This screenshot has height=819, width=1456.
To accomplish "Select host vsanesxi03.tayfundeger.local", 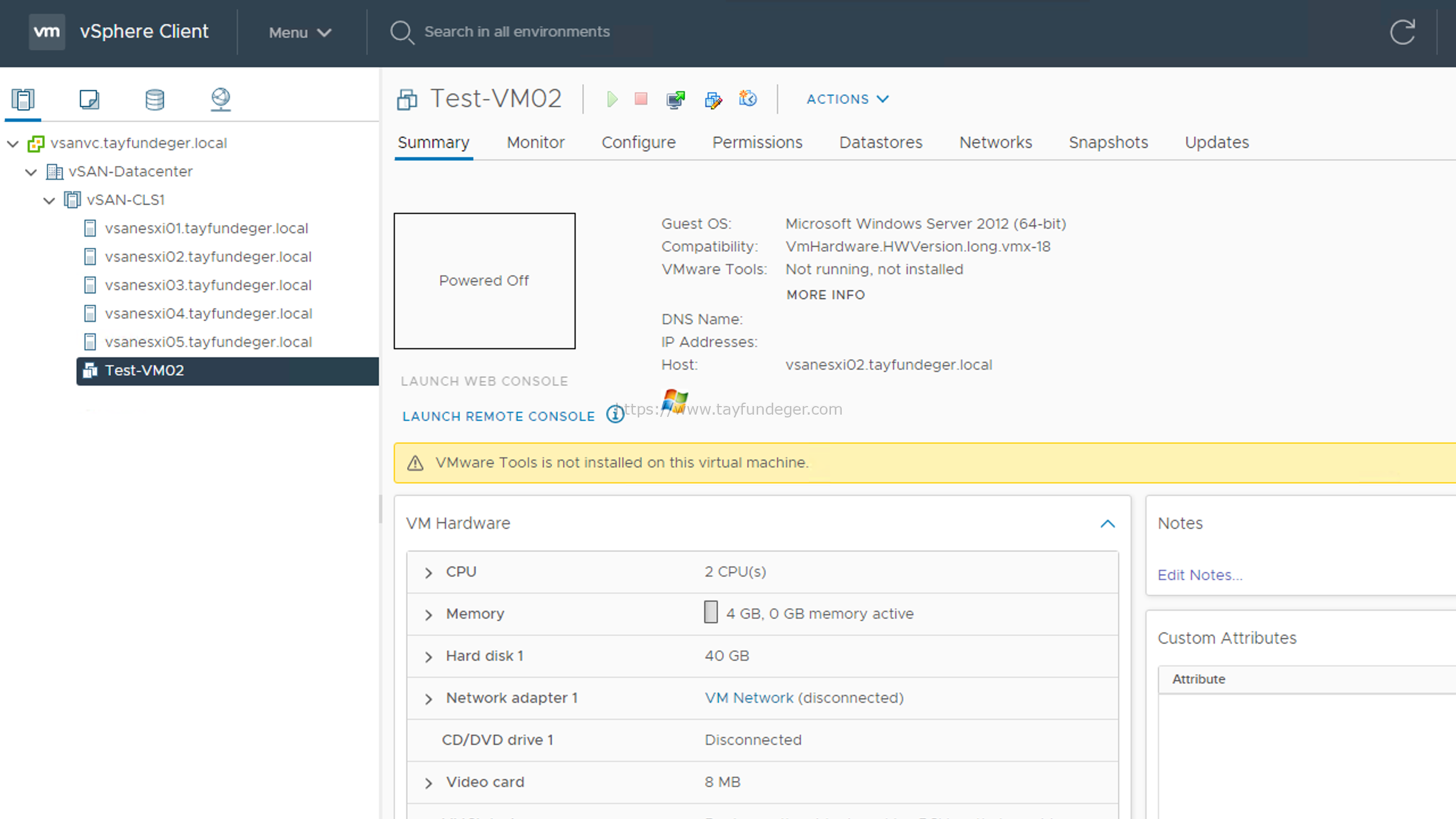I will click(208, 285).
